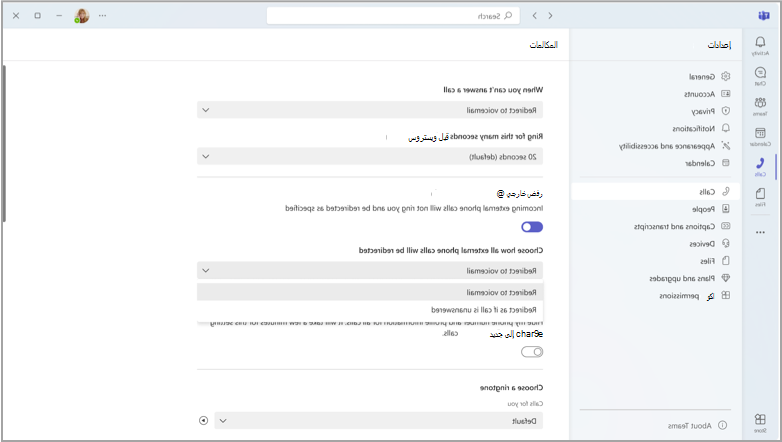Select Redirect as if call is unanswered option
The image size is (782, 442).
pyautogui.click(x=370, y=310)
